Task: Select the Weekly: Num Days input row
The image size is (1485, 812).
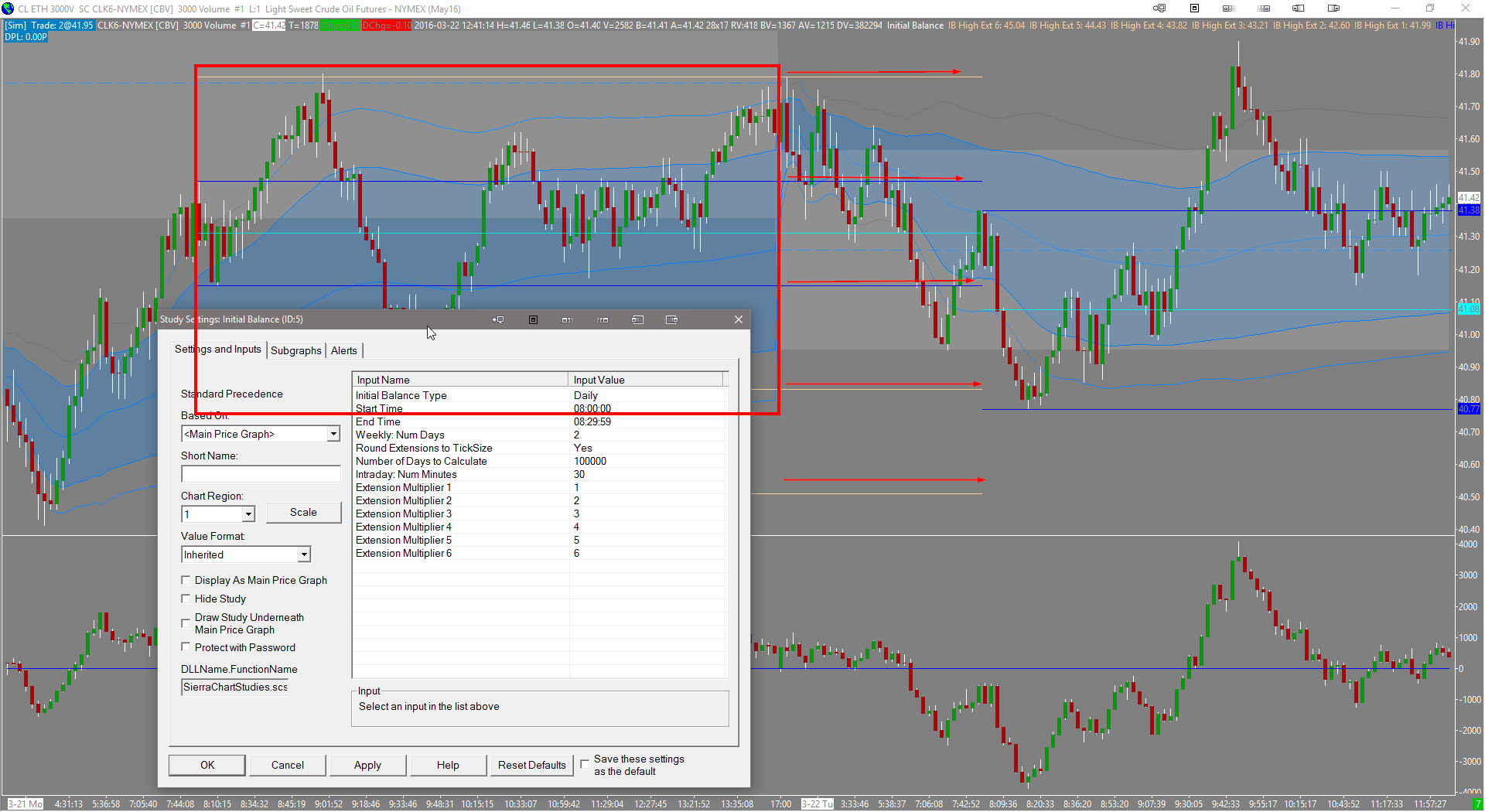Action: coord(539,435)
